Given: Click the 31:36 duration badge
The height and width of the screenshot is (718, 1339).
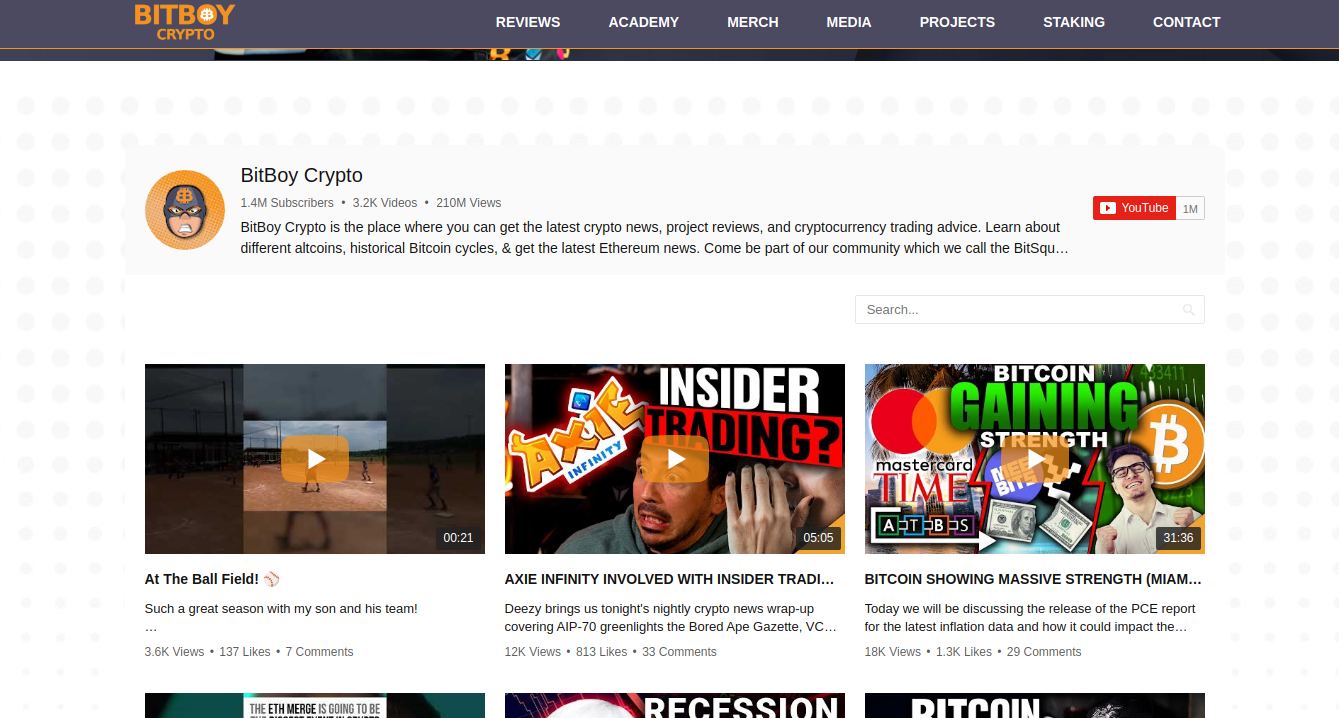Looking at the screenshot, I should 1178,538.
